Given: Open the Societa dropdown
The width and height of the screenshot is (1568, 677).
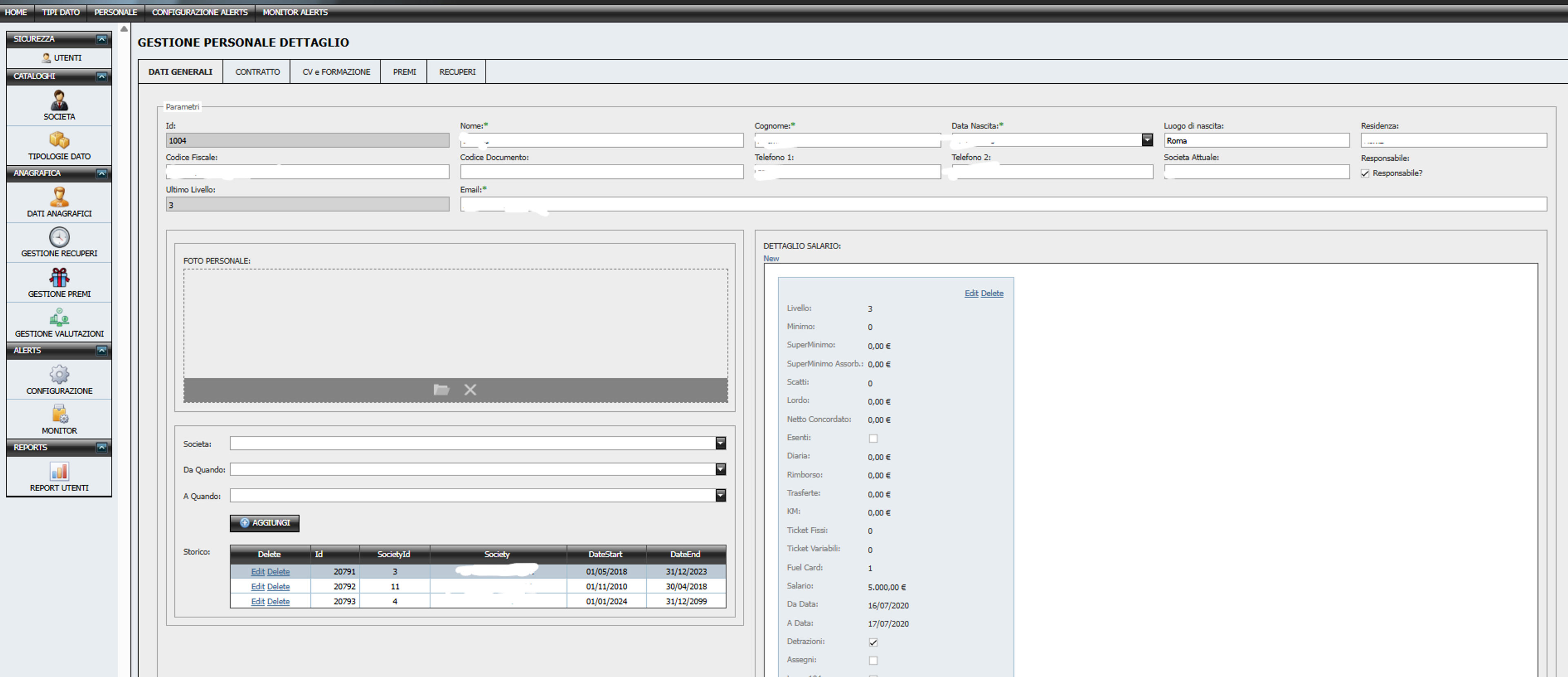Looking at the screenshot, I should coord(721,443).
